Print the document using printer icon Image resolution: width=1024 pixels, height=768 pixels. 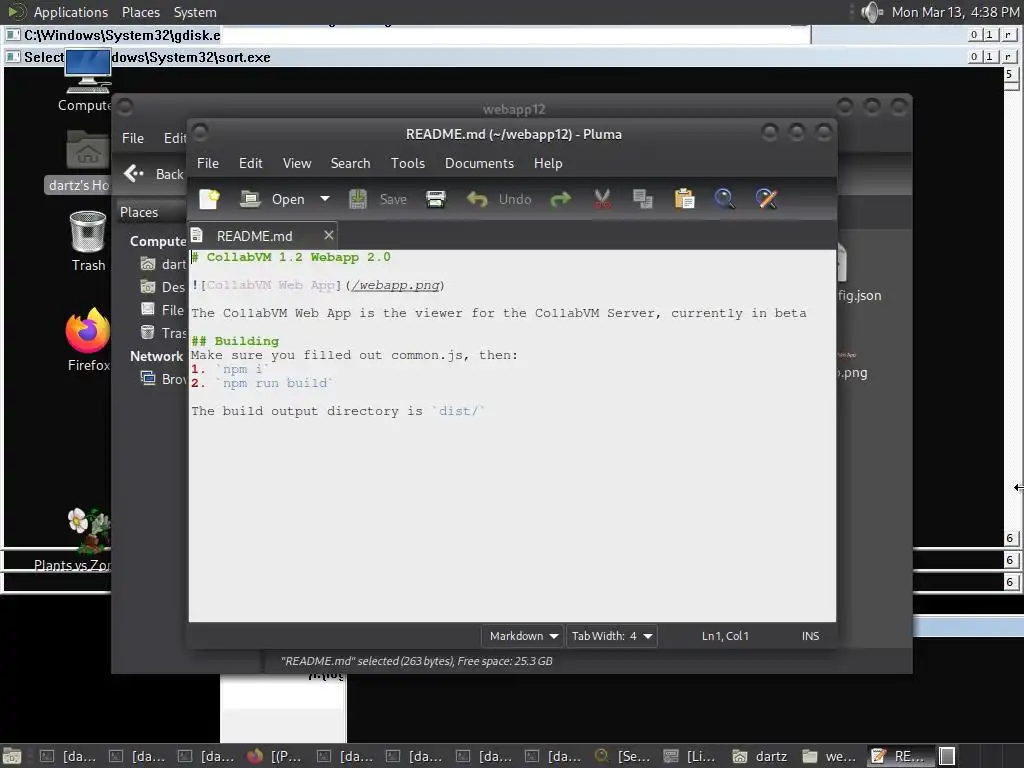[436, 199]
